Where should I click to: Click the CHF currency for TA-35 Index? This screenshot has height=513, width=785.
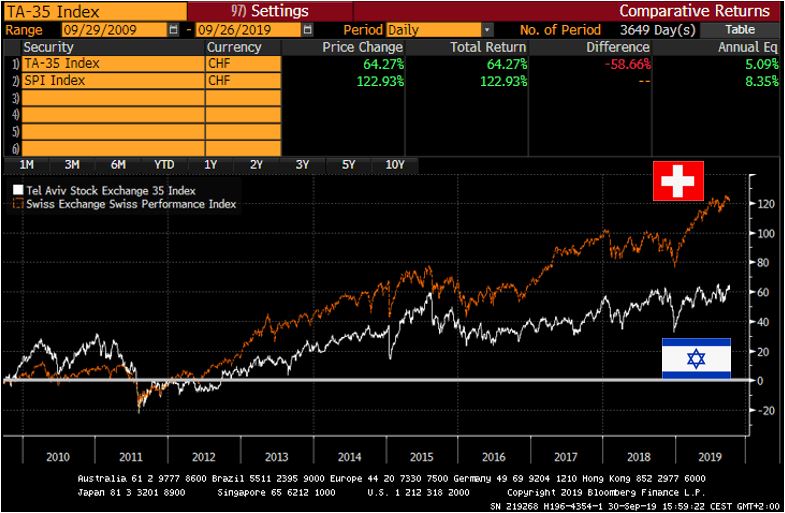pyautogui.click(x=243, y=64)
